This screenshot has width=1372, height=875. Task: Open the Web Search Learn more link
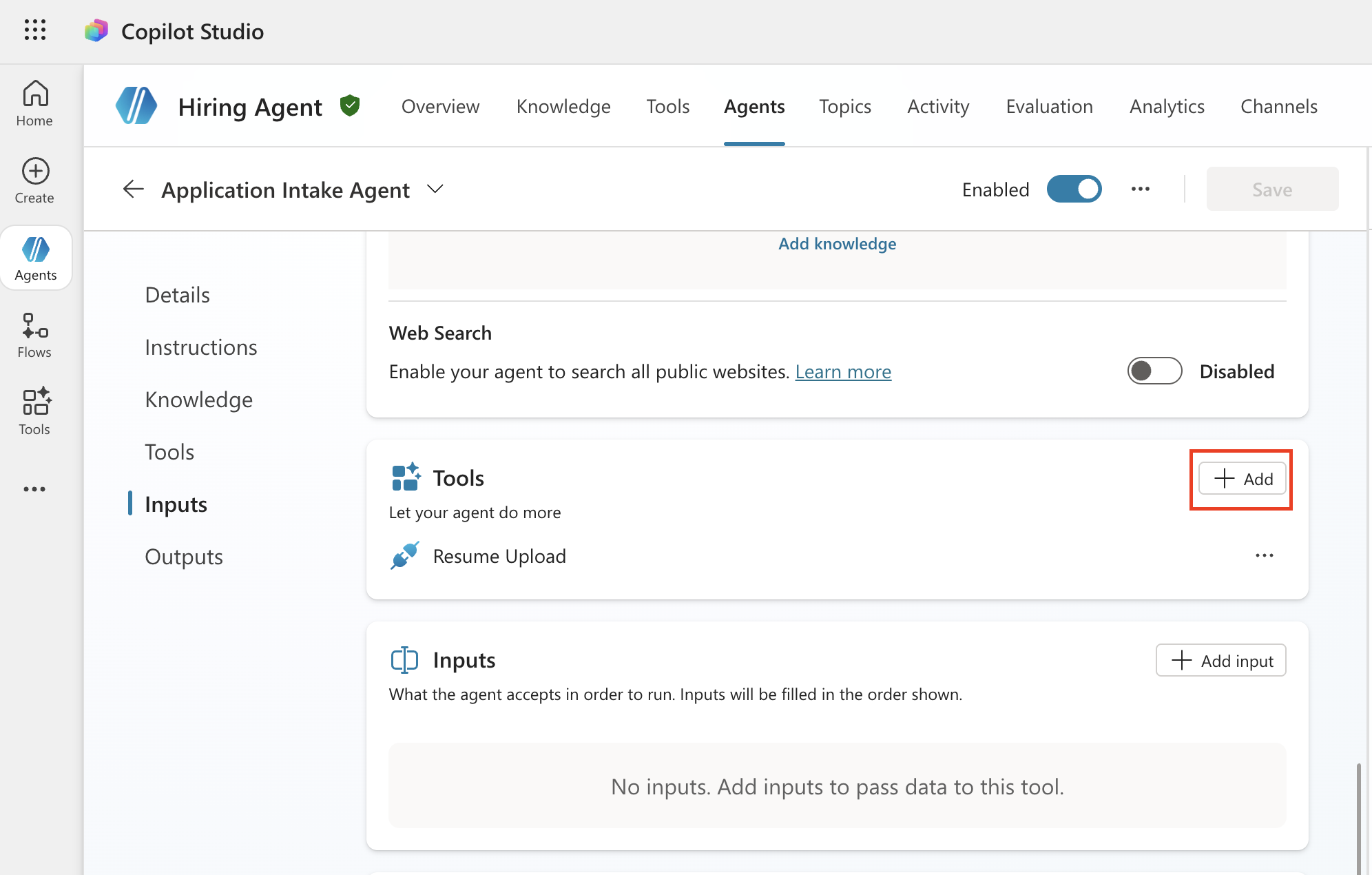843,372
